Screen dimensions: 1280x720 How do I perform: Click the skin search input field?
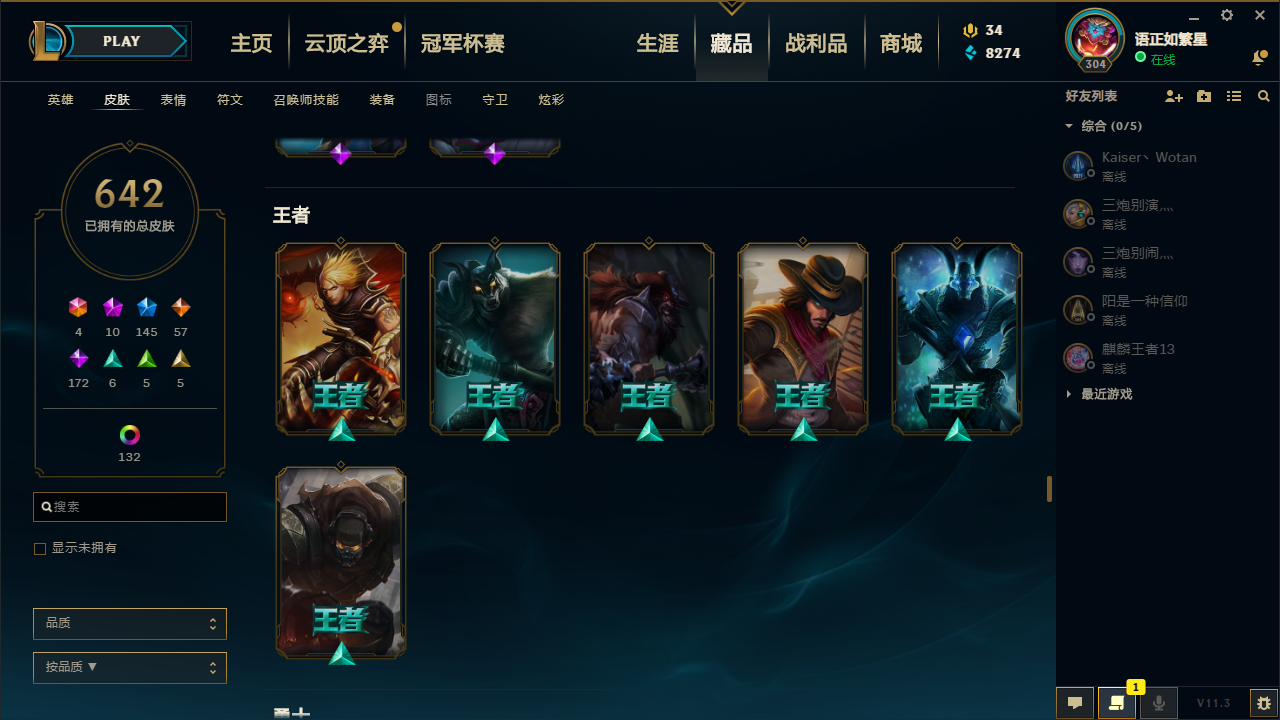click(130, 507)
